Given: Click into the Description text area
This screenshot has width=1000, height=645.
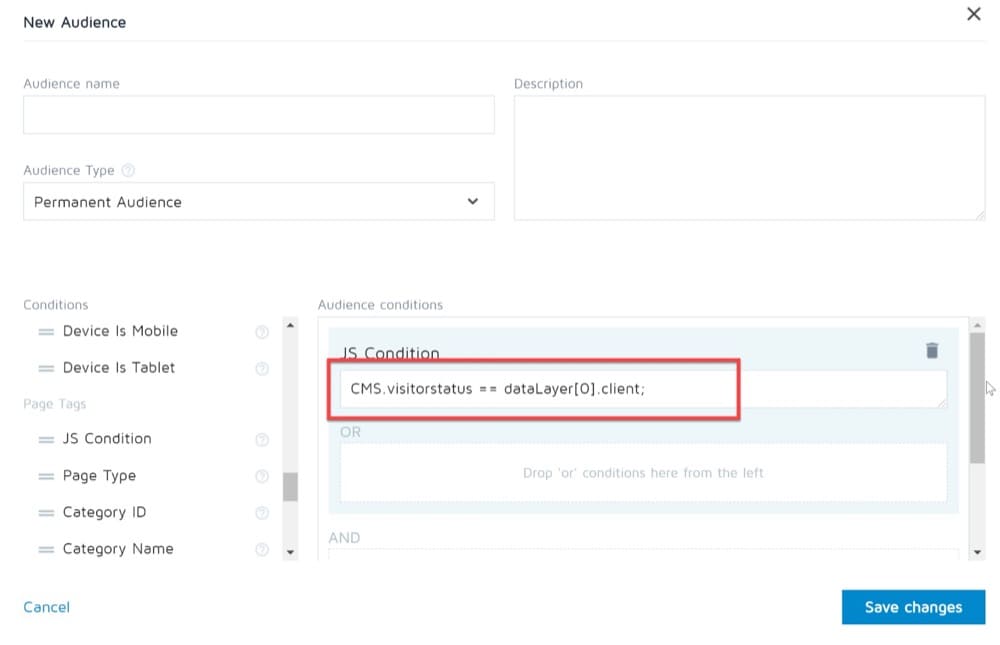Looking at the screenshot, I should (749, 157).
